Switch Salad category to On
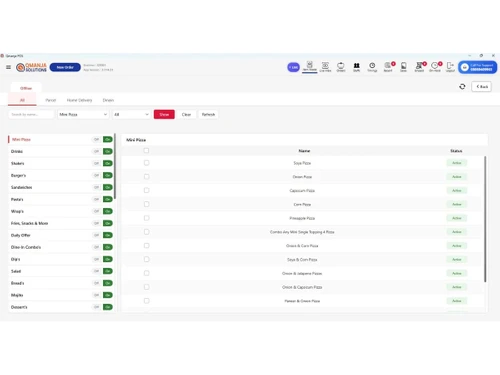 pos(108,271)
